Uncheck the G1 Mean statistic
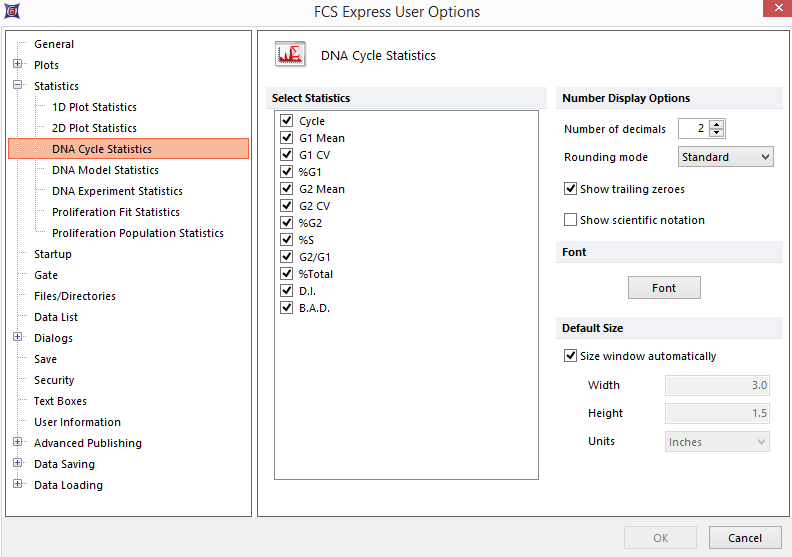Viewport: 792px width, 557px height. (x=287, y=138)
